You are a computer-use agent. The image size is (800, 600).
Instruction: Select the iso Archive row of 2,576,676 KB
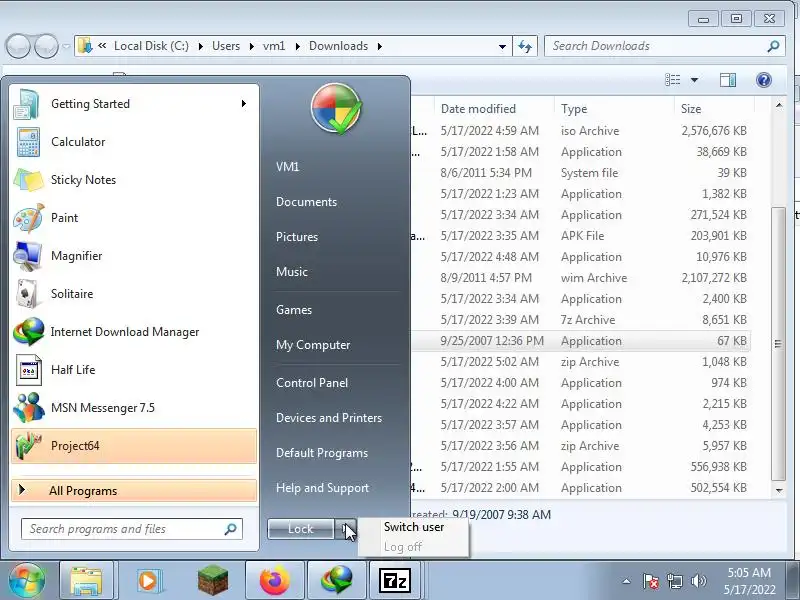click(581, 131)
